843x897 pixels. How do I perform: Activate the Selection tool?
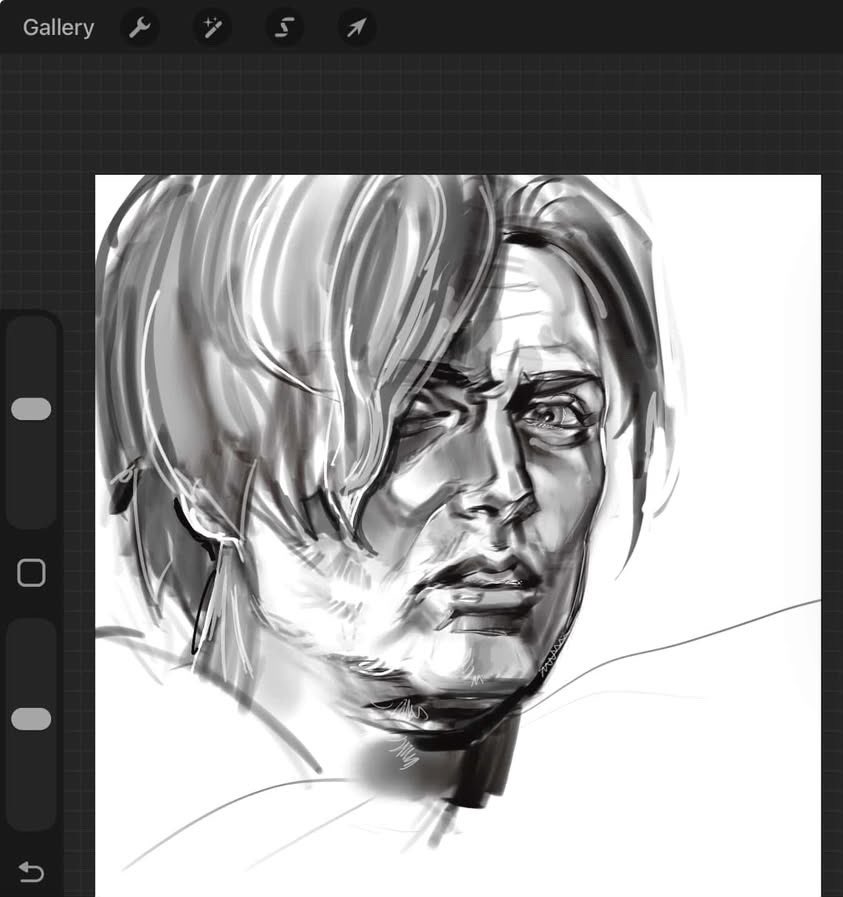[x=284, y=27]
